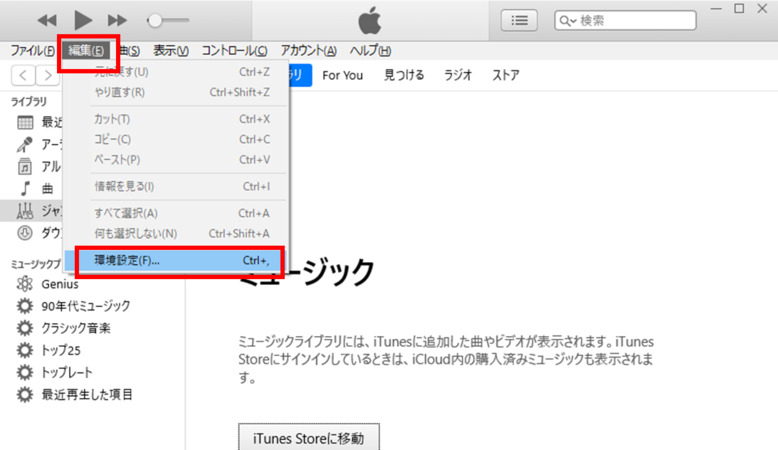
Task: Switch to the For You tab
Action: point(342,75)
